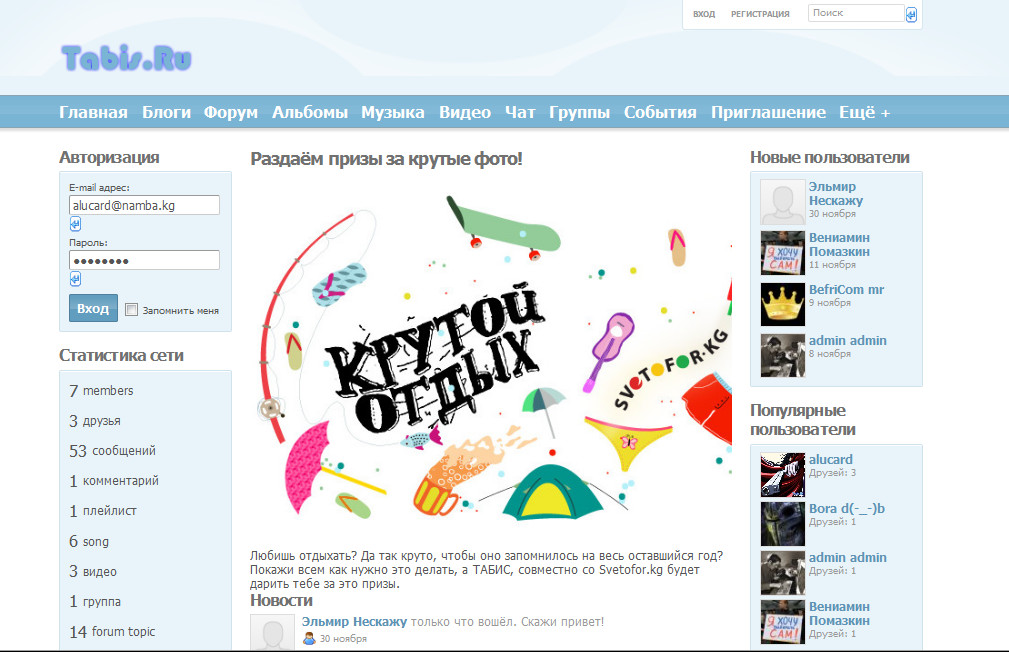Click the 14 forum topic statistic

tap(112, 631)
